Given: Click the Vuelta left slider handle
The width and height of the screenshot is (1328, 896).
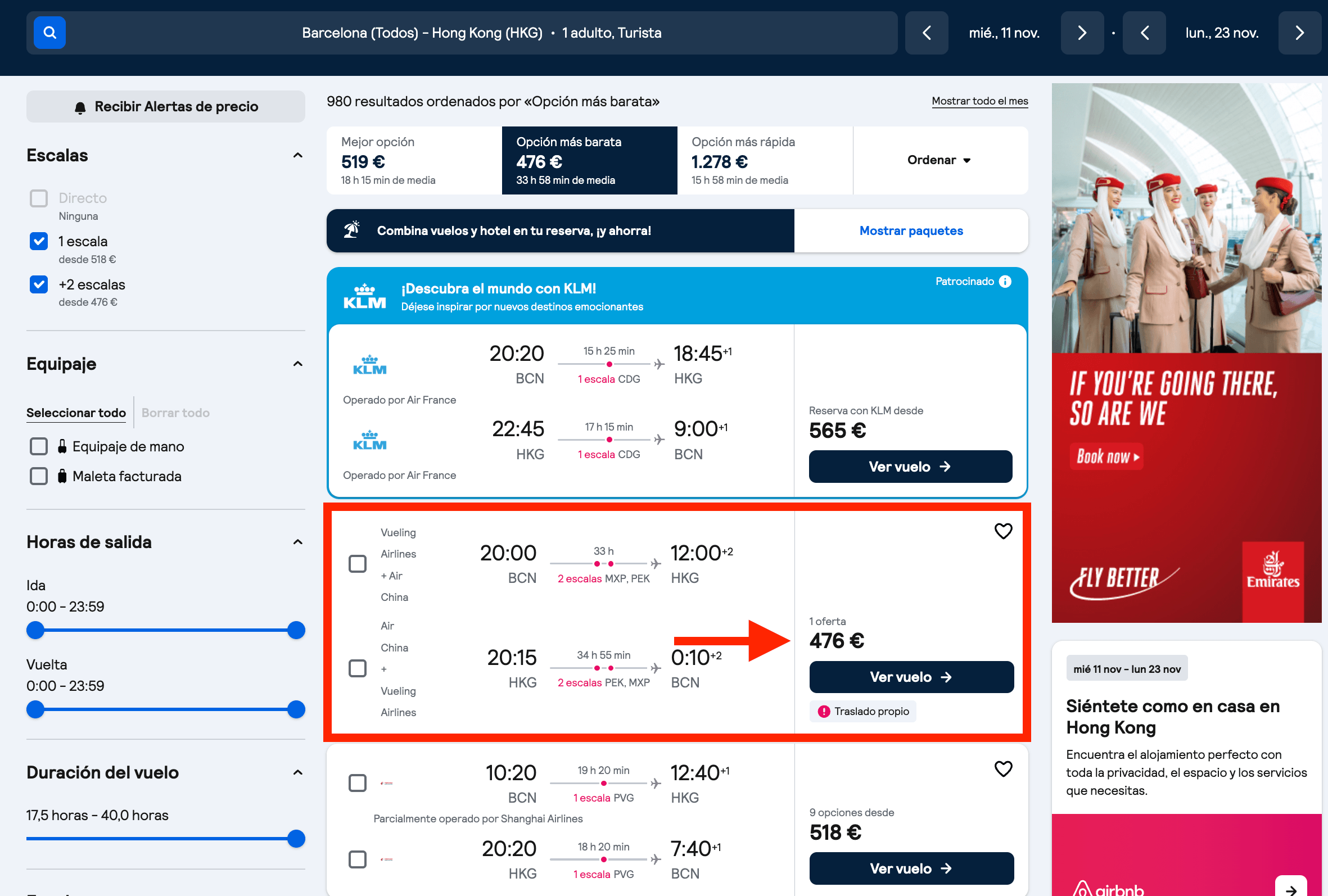Looking at the screenshot, I should pyautogui.click(x=35, y=710).
